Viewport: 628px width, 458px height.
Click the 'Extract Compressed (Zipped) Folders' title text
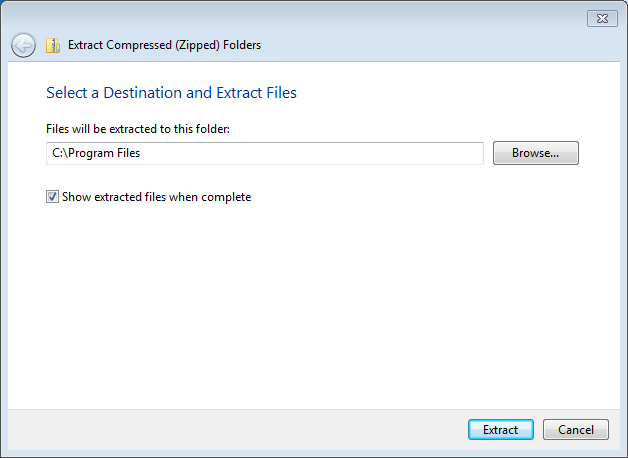[164, 45]
